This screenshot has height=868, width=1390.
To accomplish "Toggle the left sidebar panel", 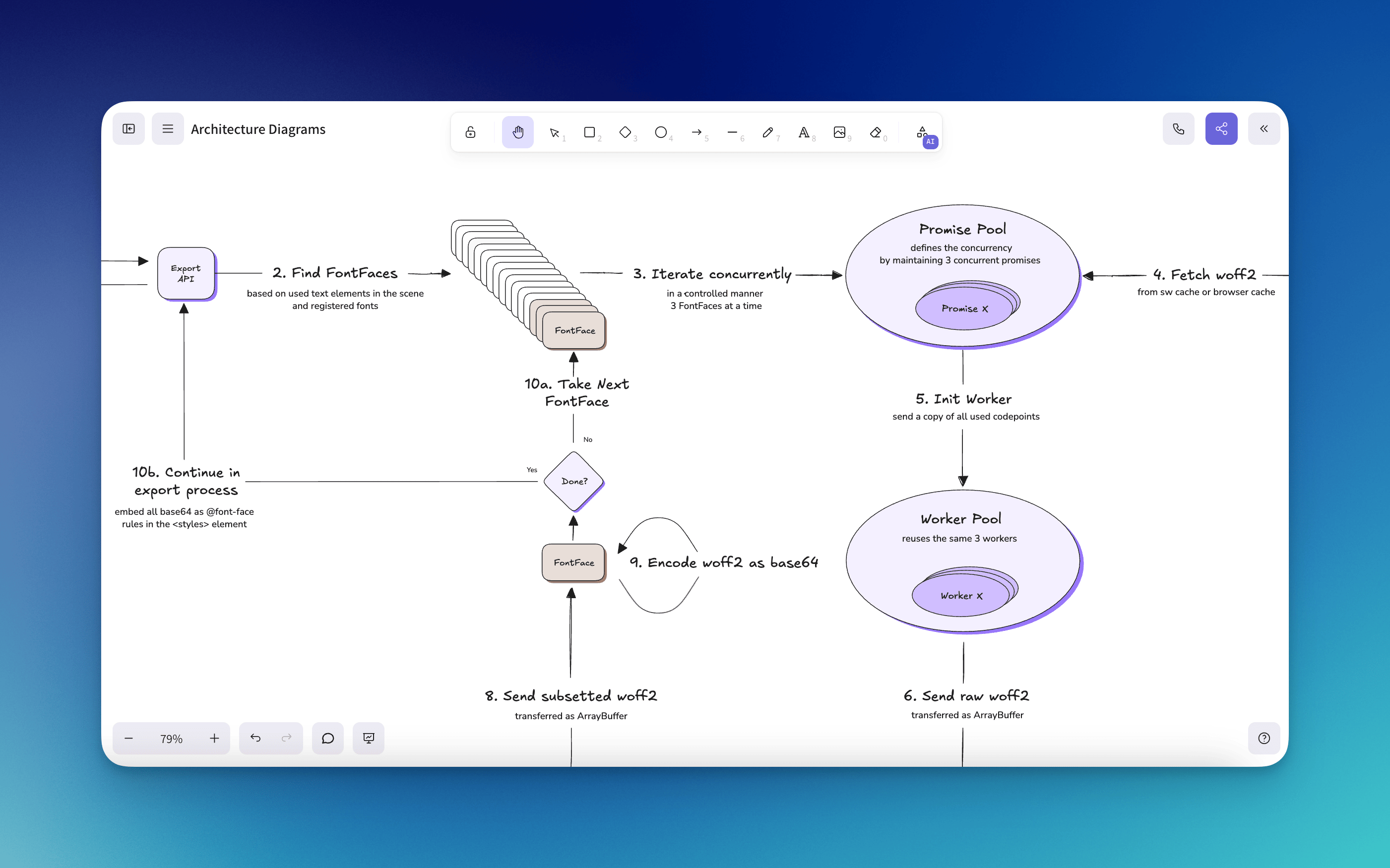I will pyautogui.click(x=128, y=128).
